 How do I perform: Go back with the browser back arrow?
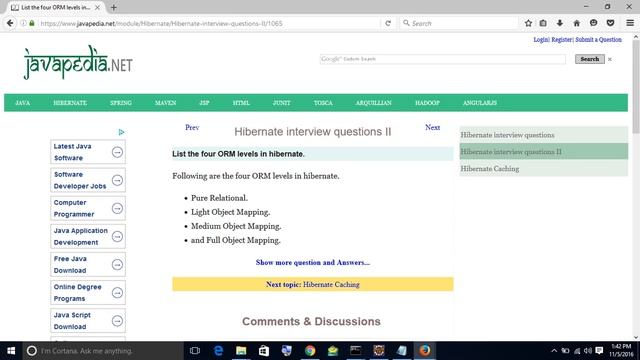[10, 23]
